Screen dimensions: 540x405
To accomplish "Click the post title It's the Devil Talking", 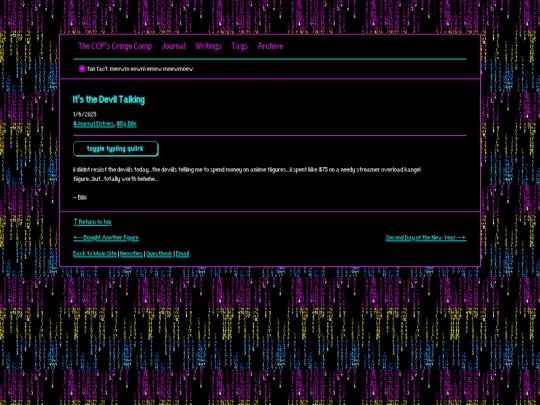I will tap(109, 100).
